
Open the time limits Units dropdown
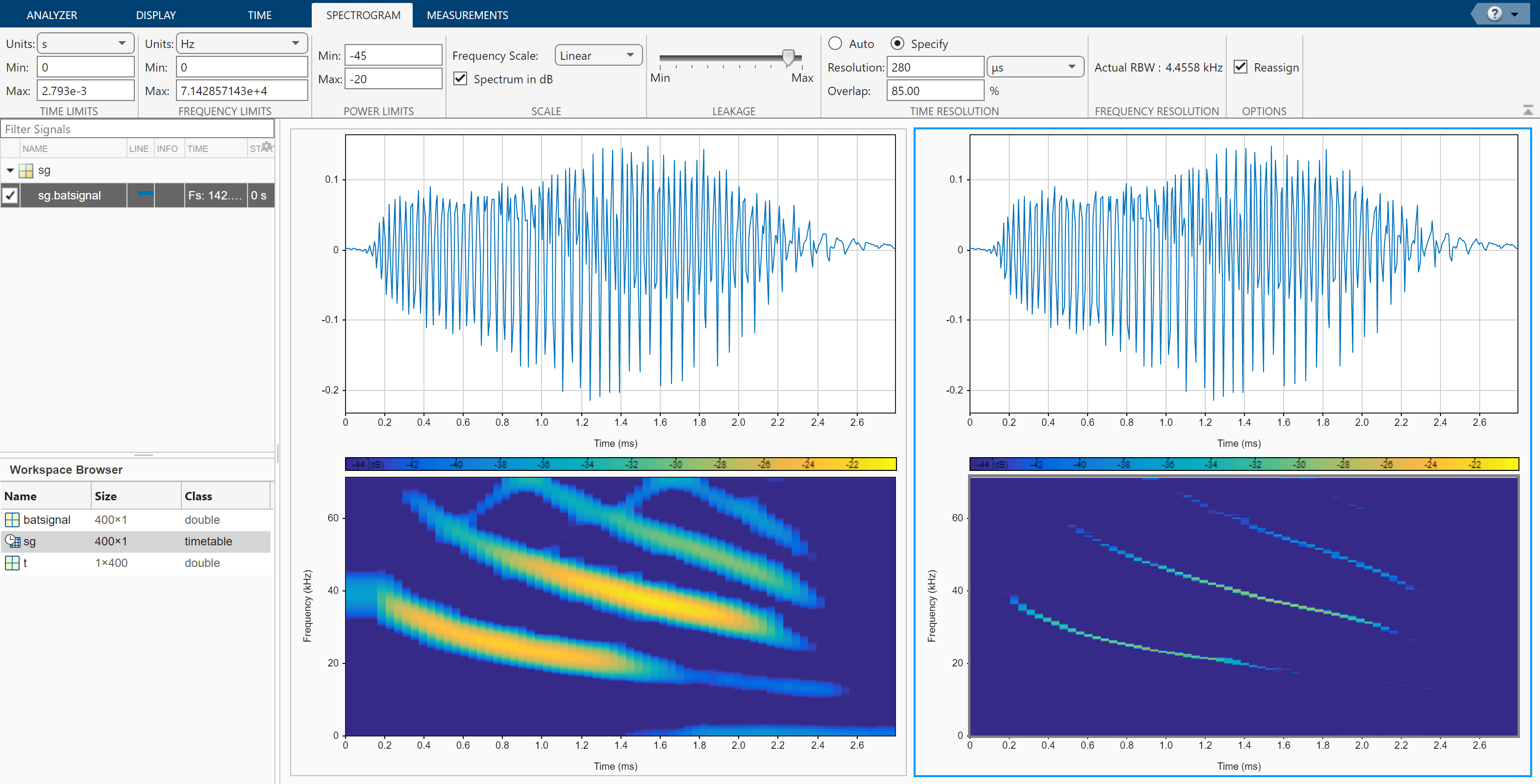(x=85, y=44)
